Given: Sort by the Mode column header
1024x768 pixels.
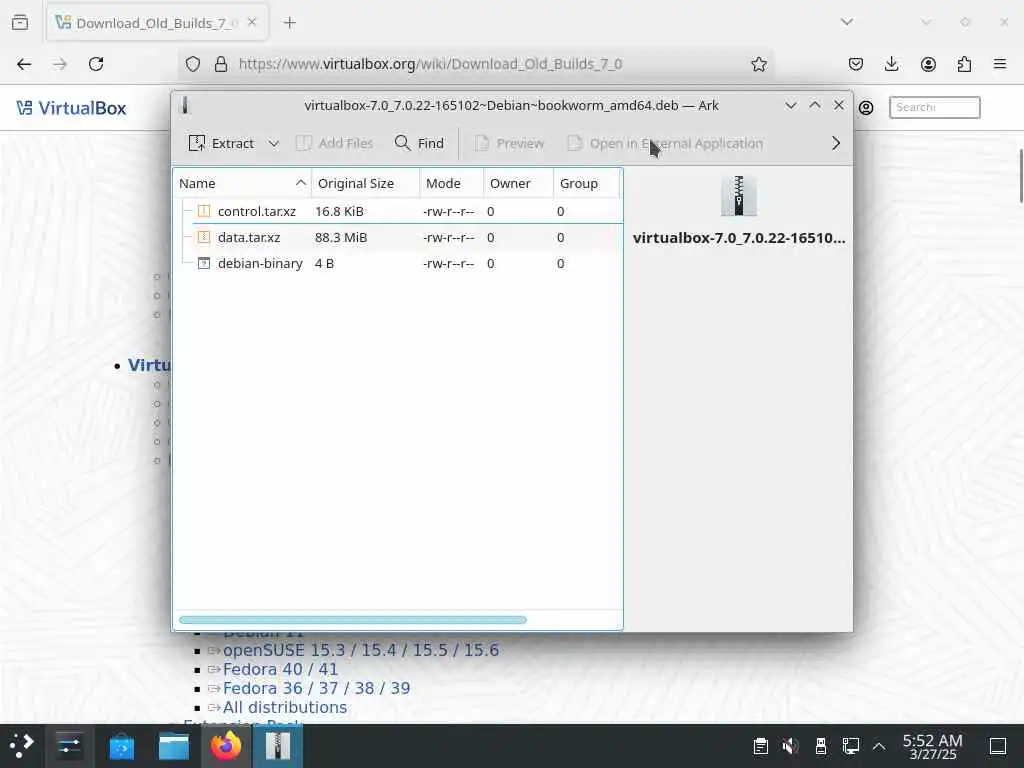Looking at the screenshot, I should 452,184.
